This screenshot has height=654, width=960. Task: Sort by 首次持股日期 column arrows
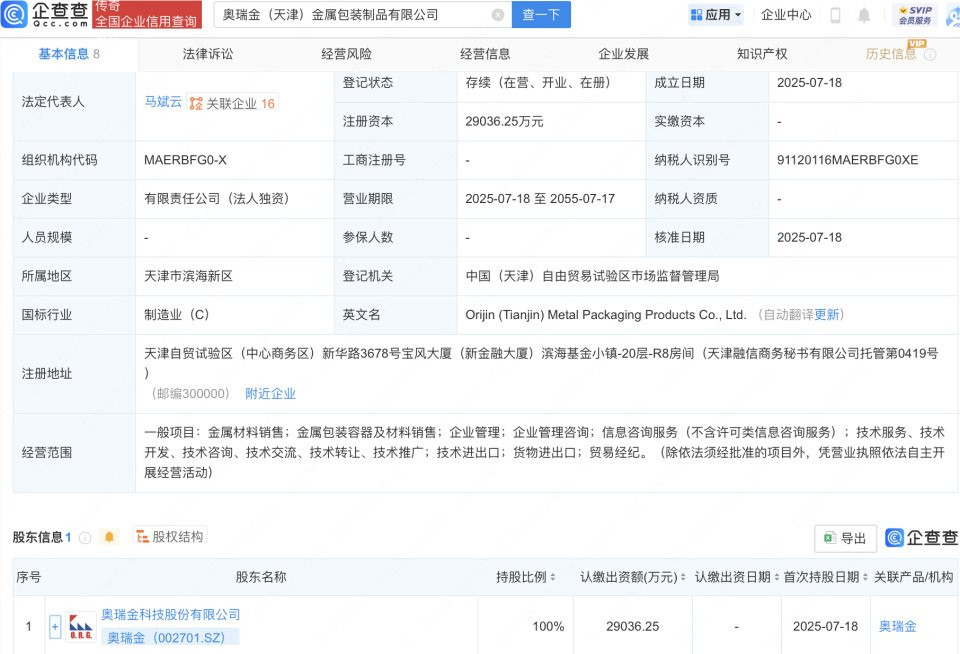point(865,577)
